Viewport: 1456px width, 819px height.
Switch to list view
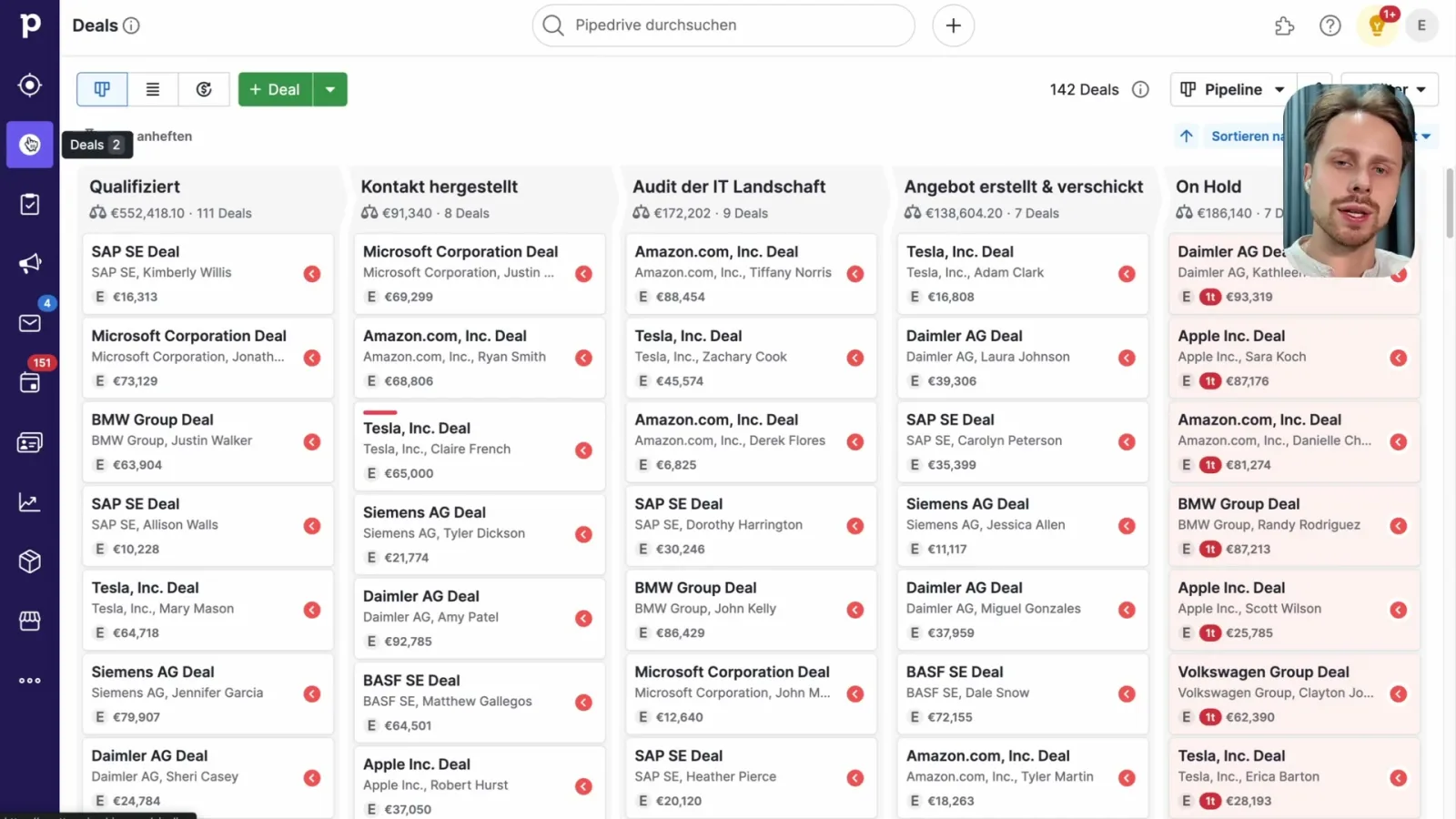[153, 89]
